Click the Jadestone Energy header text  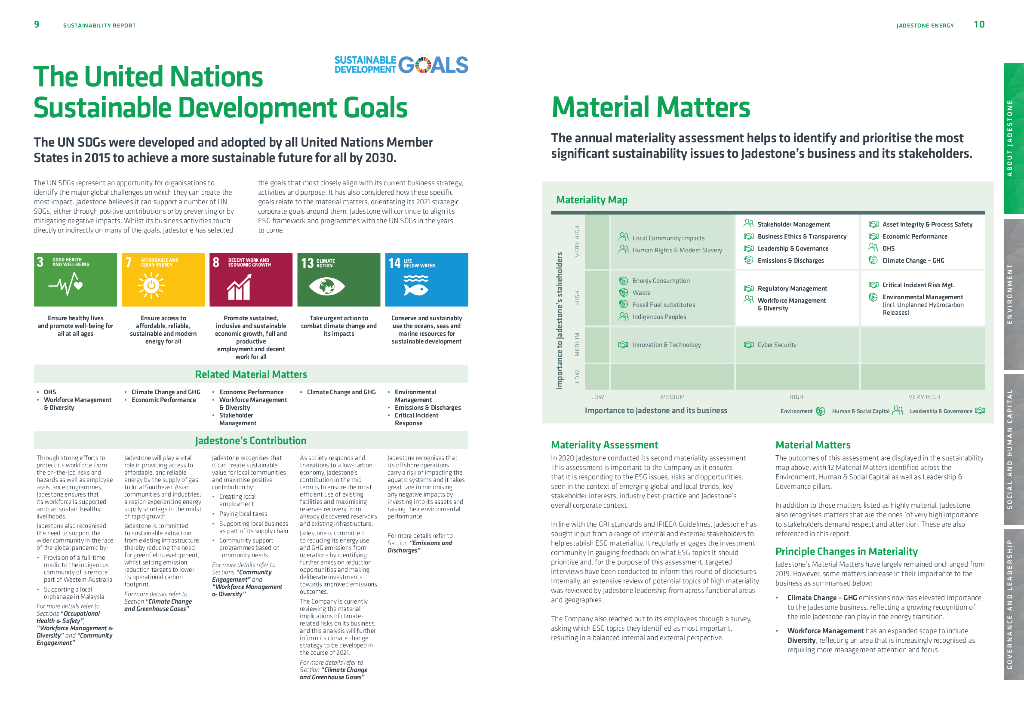click(925, 25)
